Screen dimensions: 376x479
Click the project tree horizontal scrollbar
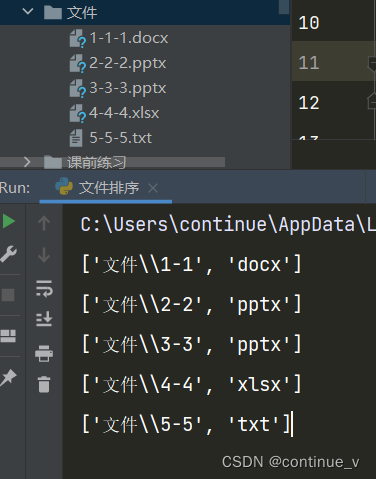112,162
